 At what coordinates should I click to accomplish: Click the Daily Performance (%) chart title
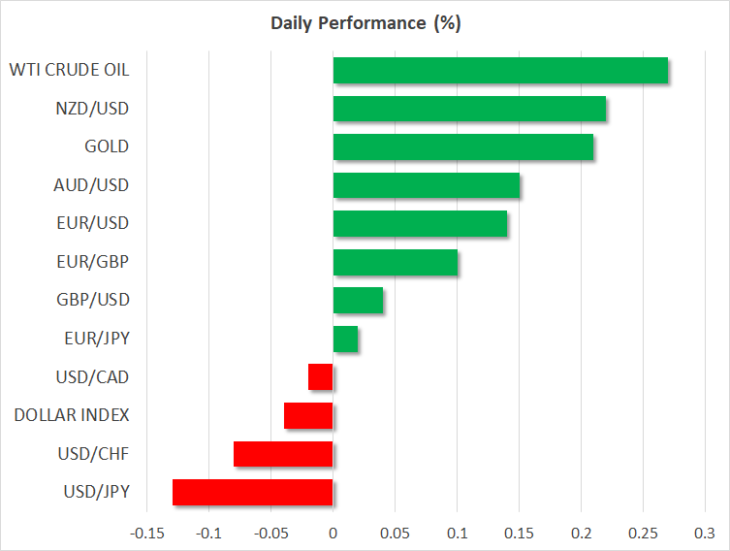pyautogui.click(x=365, y=23)
